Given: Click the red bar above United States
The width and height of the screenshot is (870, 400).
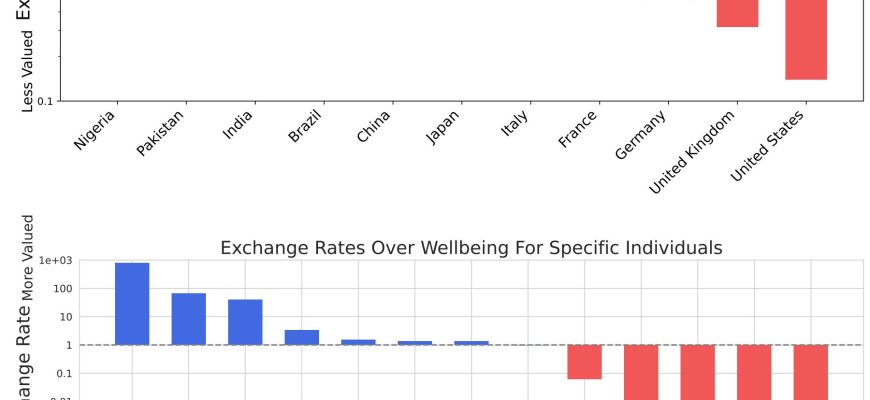Looking at the screenshot, I should pos(805,40).
